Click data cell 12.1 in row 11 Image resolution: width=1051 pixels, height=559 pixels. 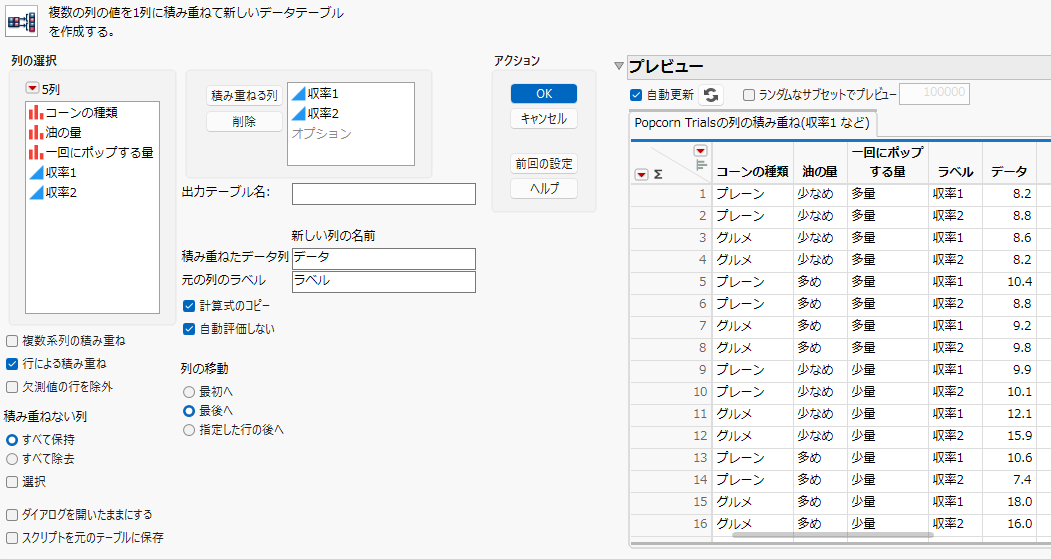point(1009,414)
